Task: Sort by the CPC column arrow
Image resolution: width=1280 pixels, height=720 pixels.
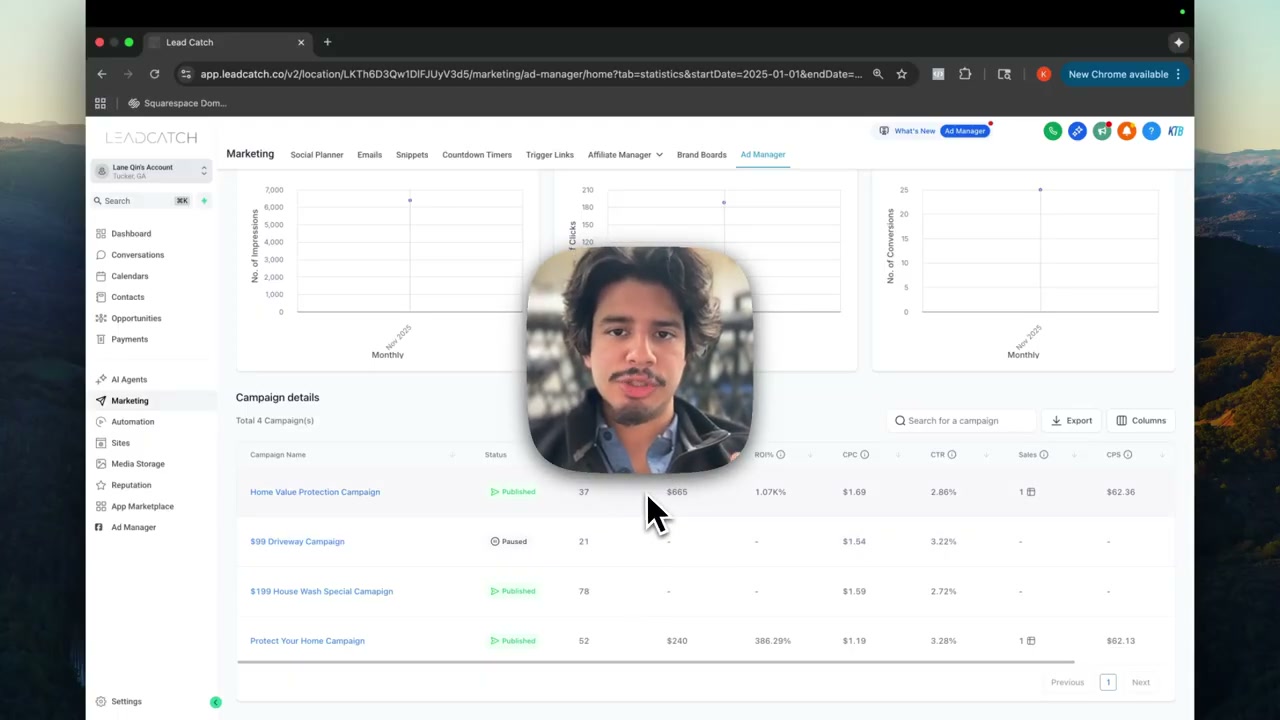Action: [900, 456]
